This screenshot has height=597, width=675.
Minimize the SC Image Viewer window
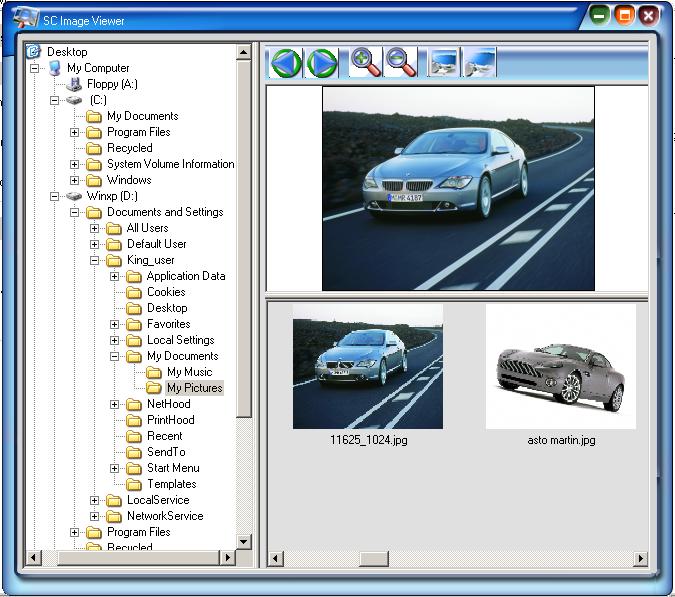pyautogui.click(x=599, y=16)
